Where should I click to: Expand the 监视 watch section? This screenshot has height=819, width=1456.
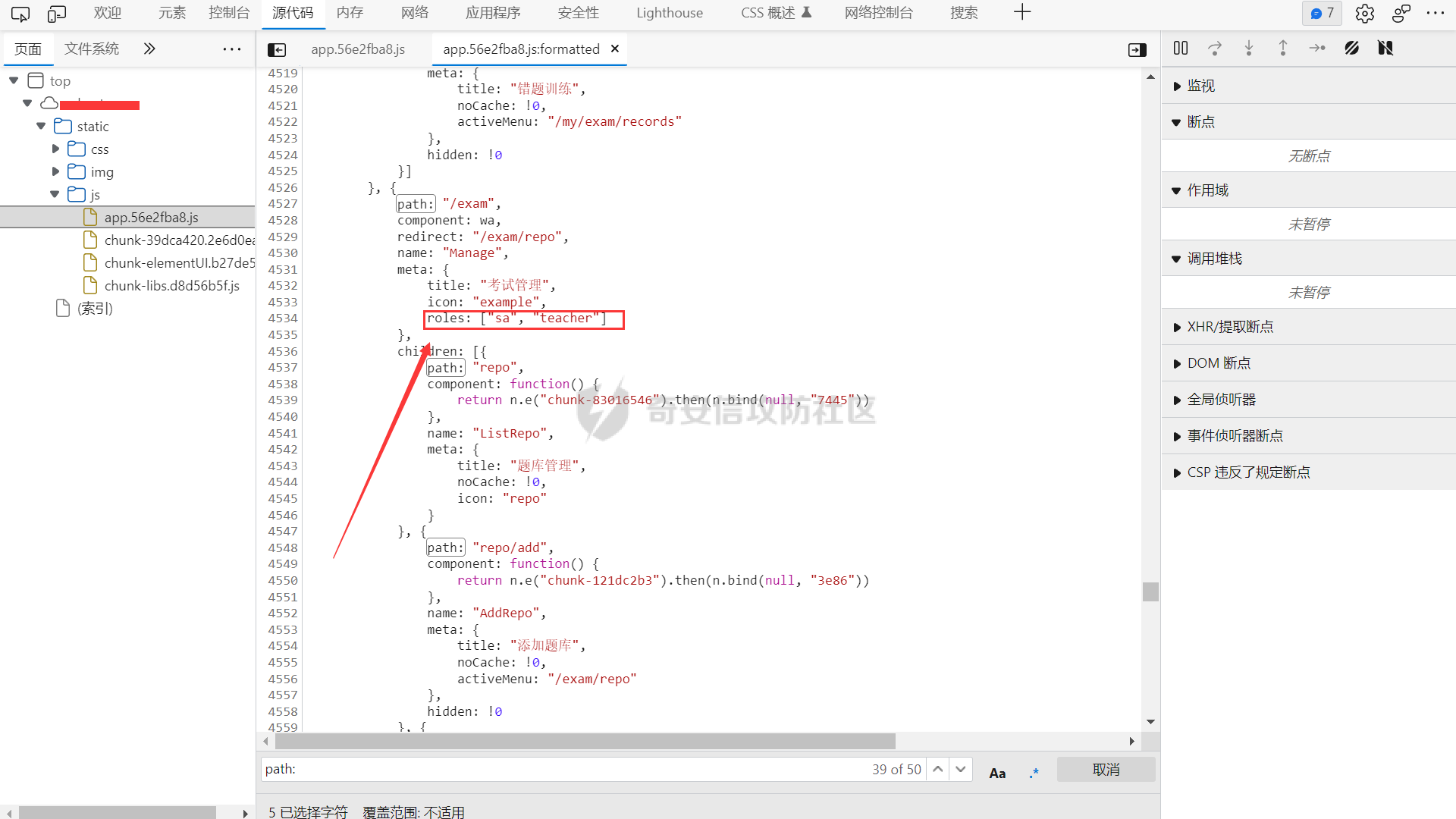coord(1308,86)
